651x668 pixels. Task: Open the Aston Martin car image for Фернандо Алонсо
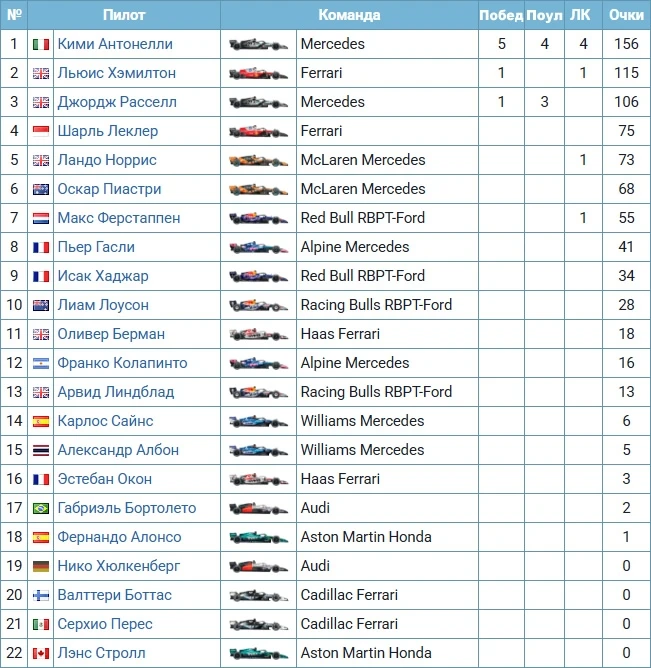click(x=258, y=537)
